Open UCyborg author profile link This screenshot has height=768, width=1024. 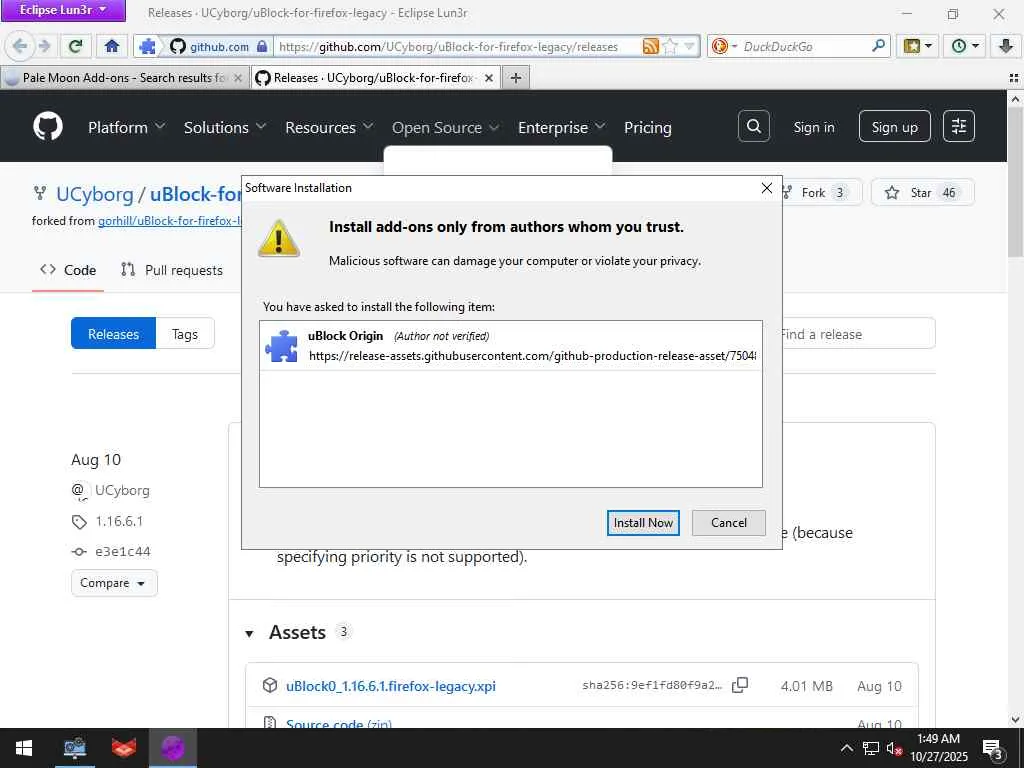(122, 490)
